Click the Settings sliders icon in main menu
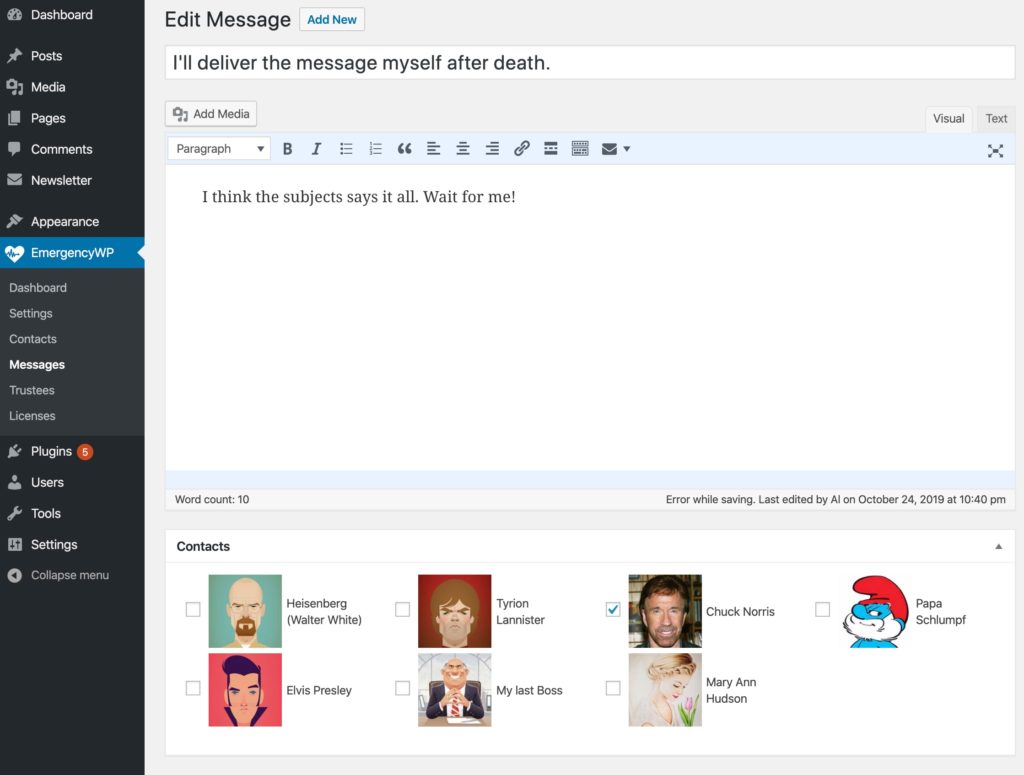 14,545
